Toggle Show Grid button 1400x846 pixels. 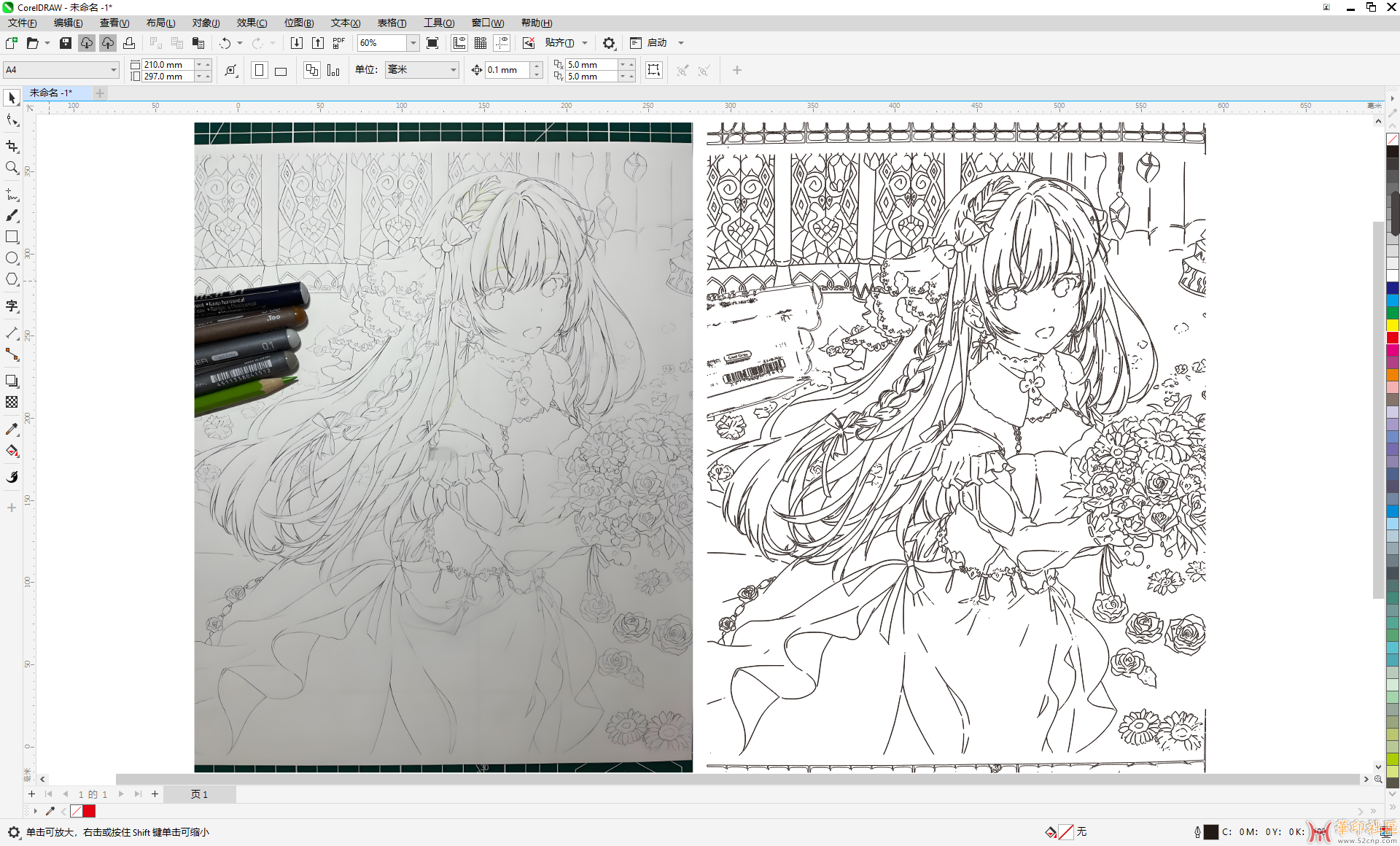click(481, 43)
